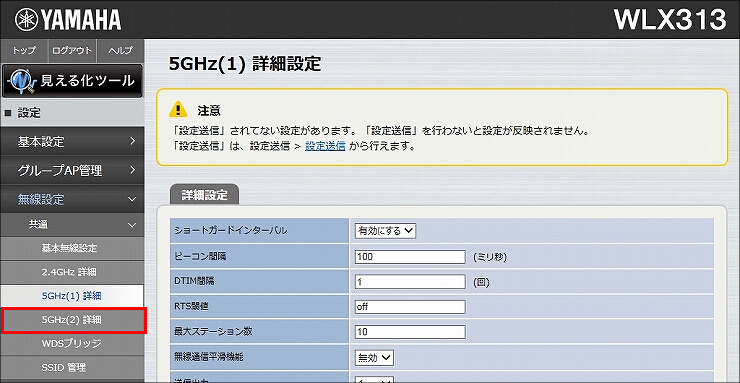Image resolution: width=740 pixels, height=383 pixels.
Task: Click the yellow warning triangle icon
Action: (x=178, y=110)
